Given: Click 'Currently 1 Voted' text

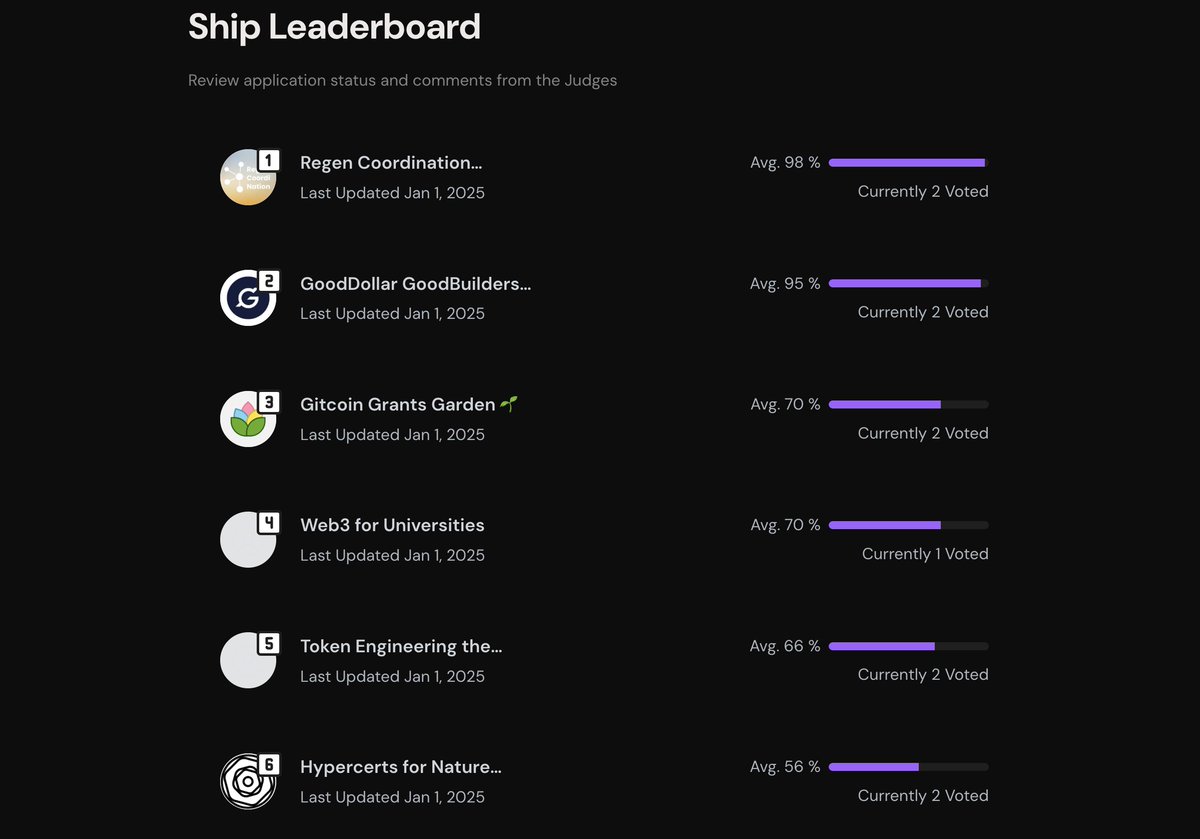Looking at the screenshot, I should coord(925,554).
